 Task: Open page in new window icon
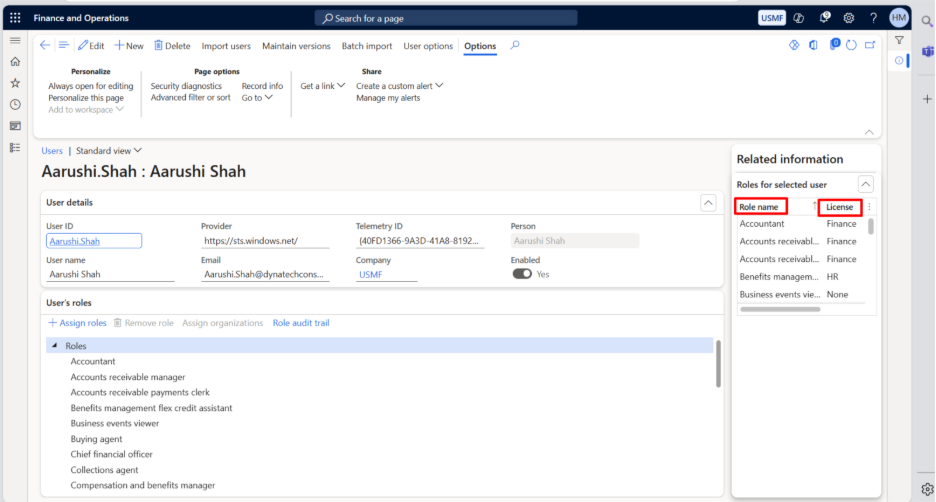(870, 45)
